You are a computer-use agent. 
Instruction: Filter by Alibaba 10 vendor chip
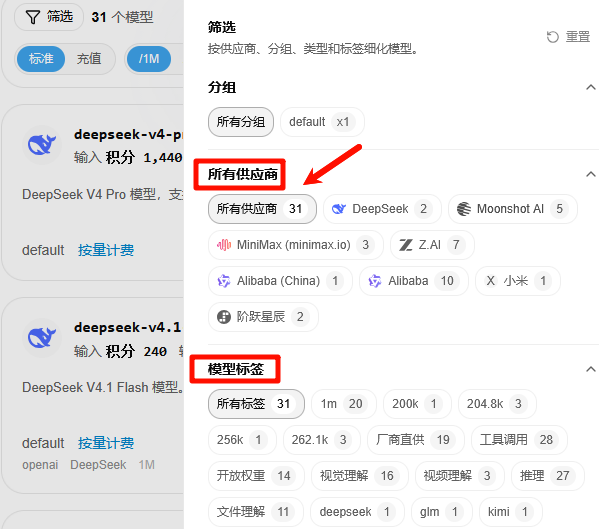414,281
